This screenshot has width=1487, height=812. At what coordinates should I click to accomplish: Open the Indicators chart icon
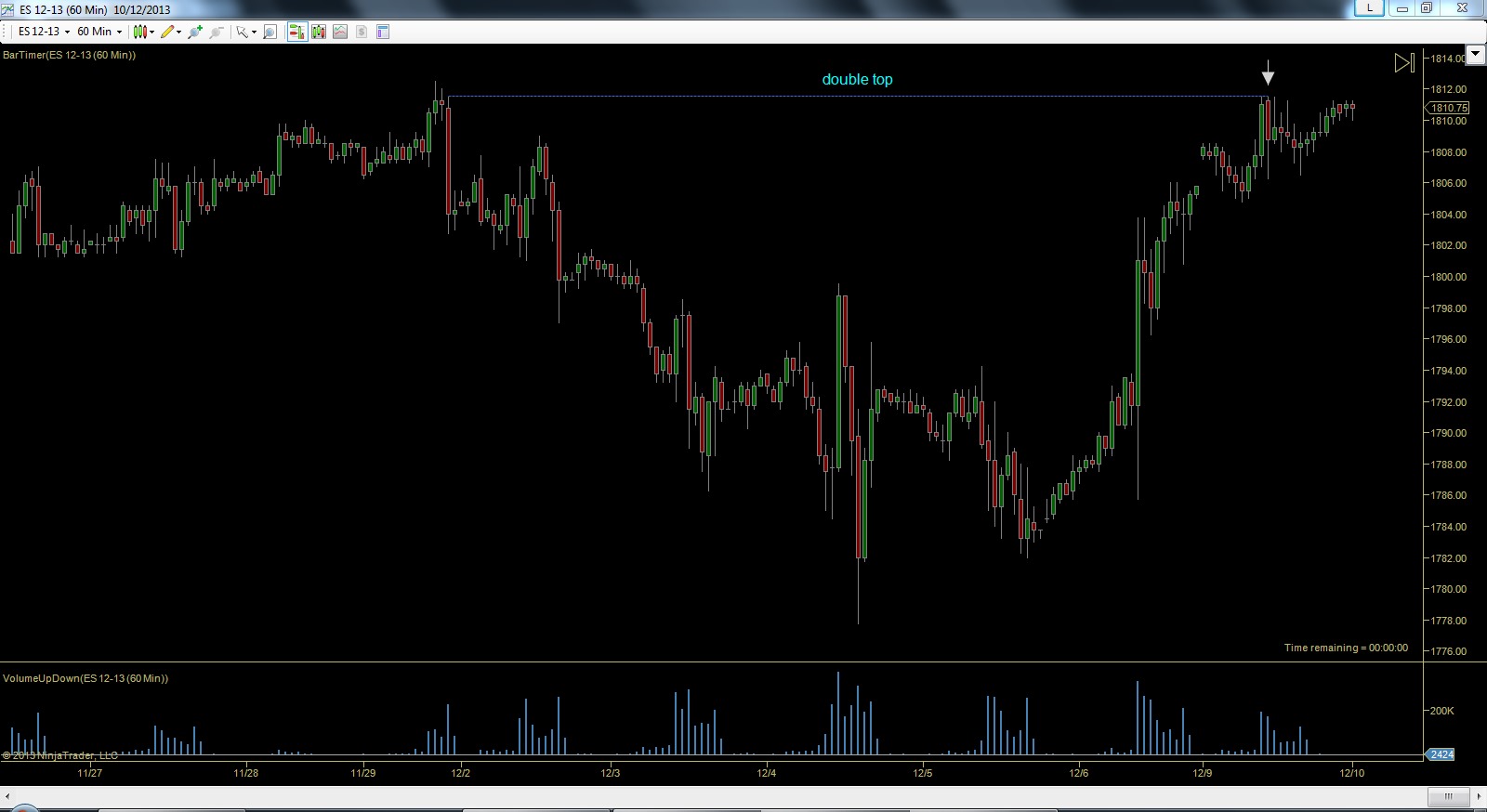pyautogui.click(x=340, y=32)
